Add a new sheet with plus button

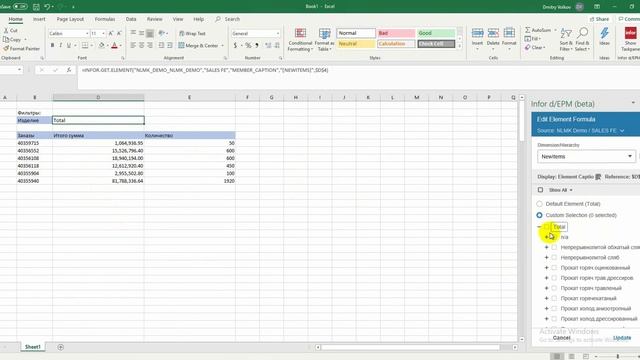[60, 347]
